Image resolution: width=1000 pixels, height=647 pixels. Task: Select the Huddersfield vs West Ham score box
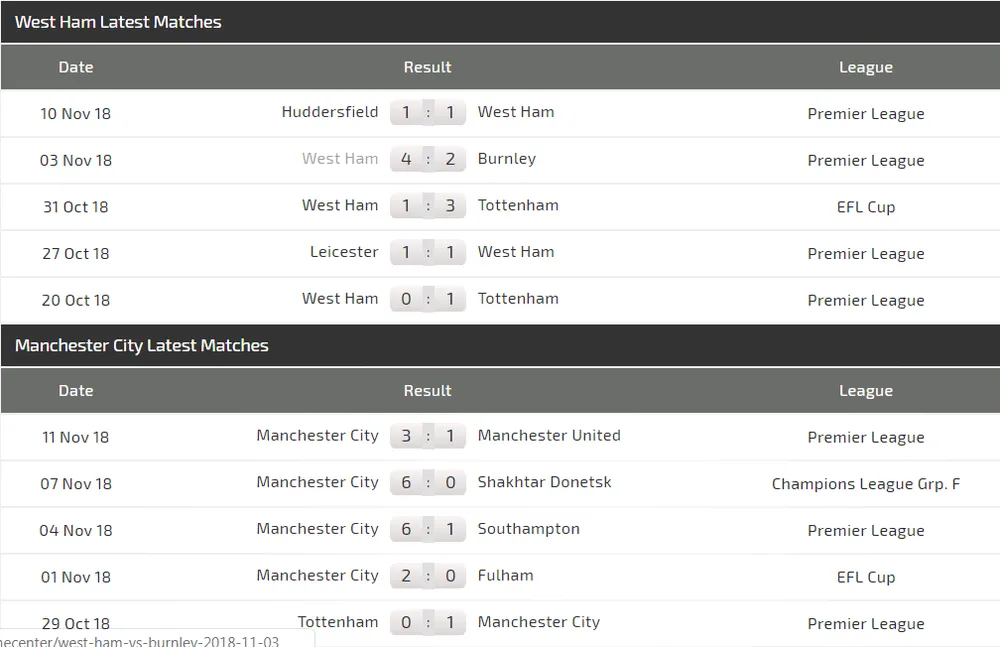tap(428, 112)
